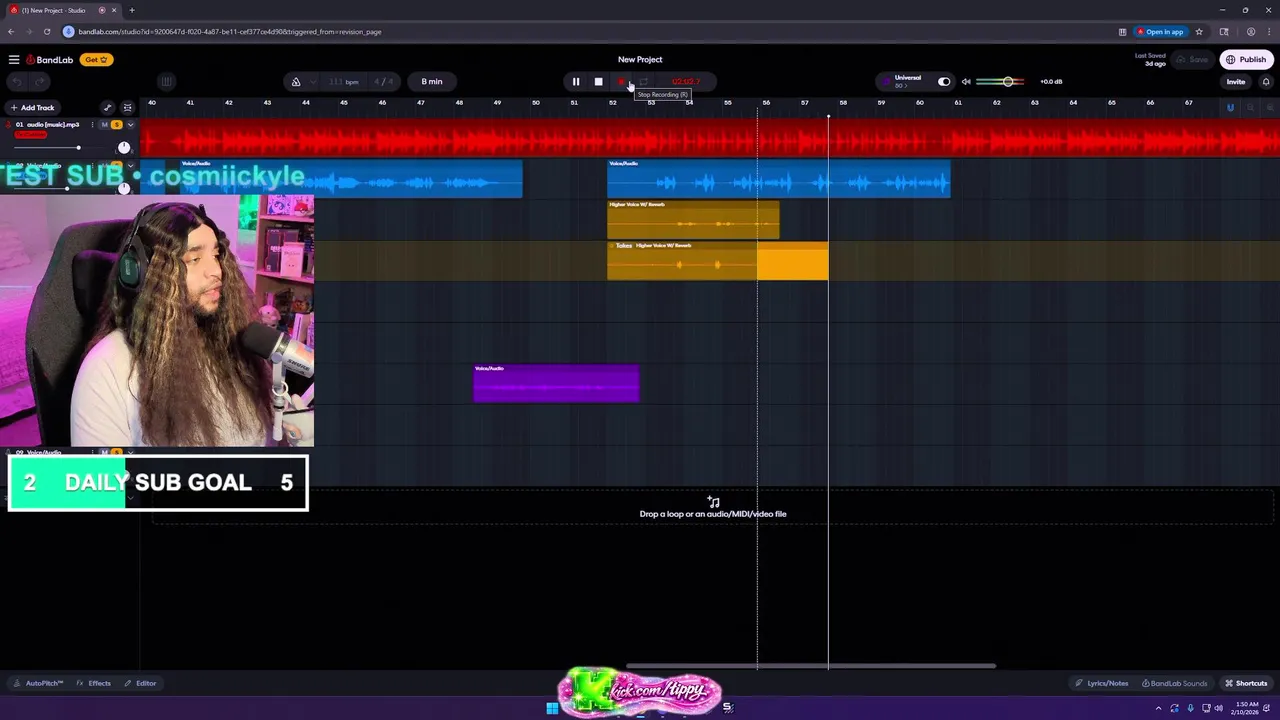1280x720 pixels.
Task: Open the virtual keyboard piano icon
Action: coord(166,82)
